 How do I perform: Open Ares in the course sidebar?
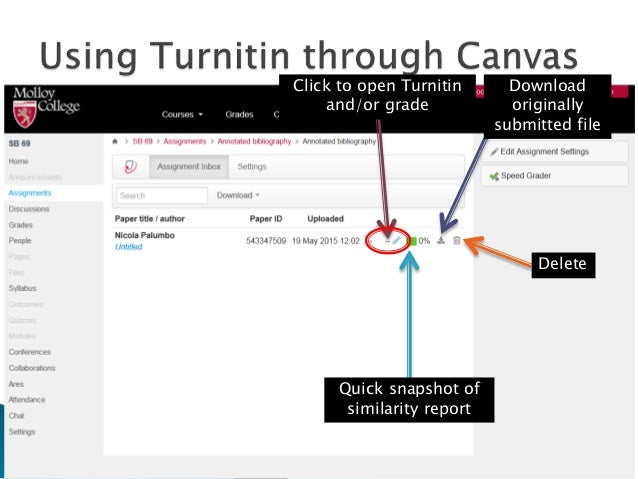(x=16, y=384)
